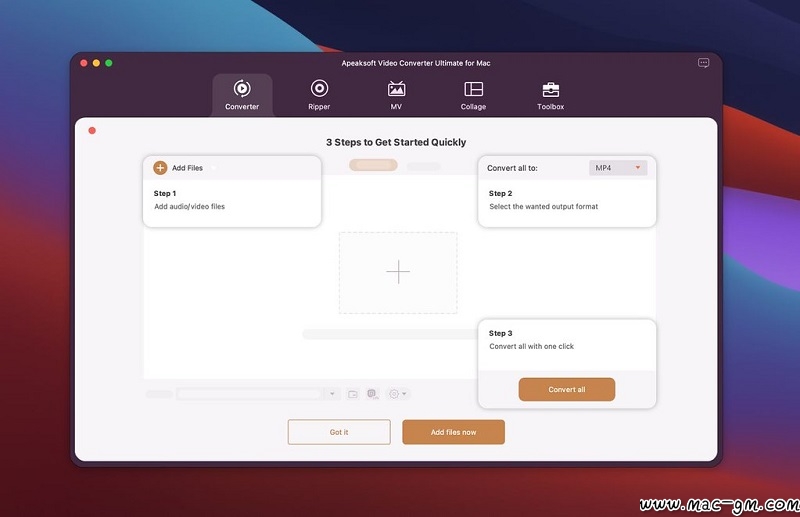Image resolution: width=800 pixels, height=517 pixels.
Task: Click the "Step 3" label
Action: 501,333
